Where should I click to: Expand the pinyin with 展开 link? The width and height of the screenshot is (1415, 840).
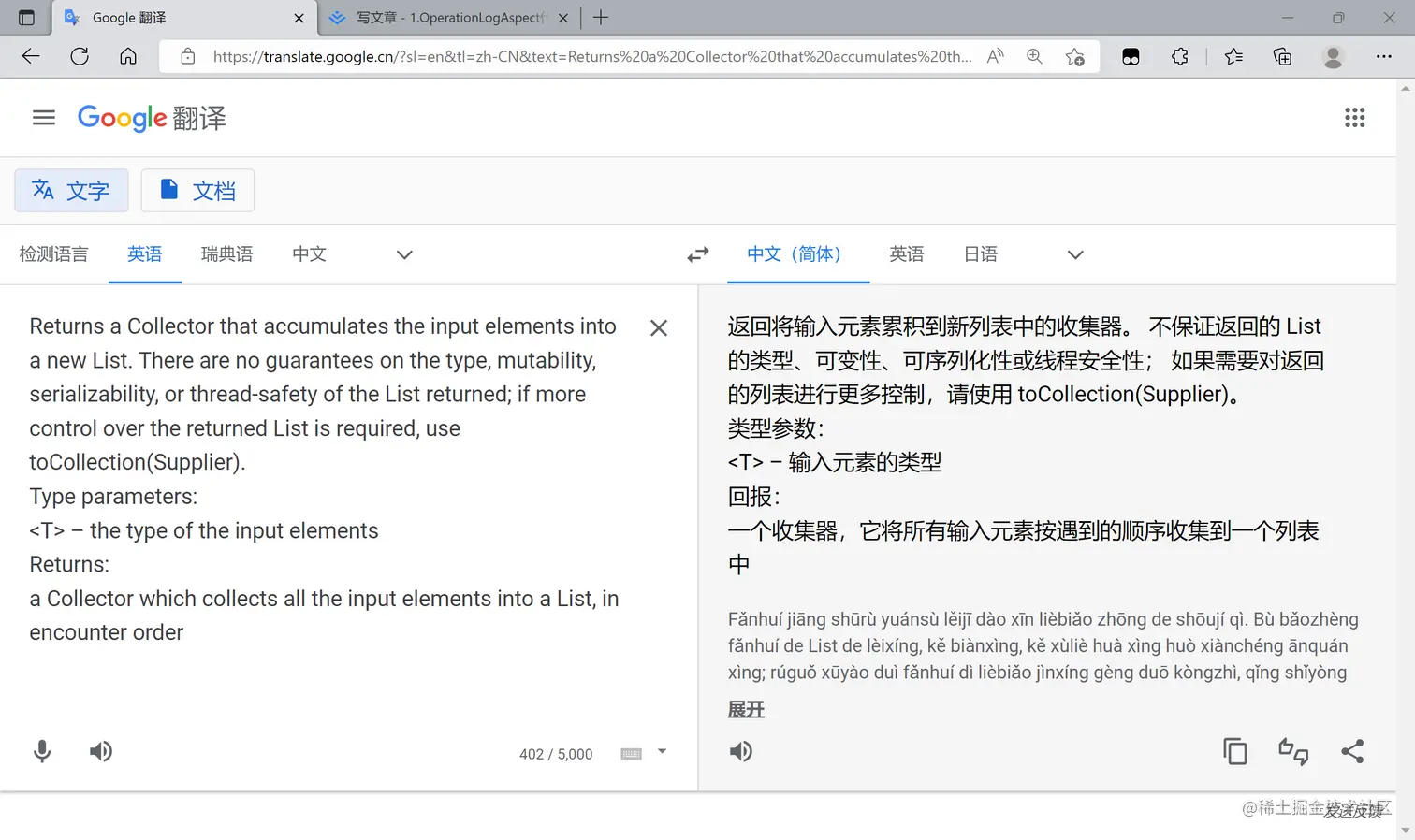746,710
